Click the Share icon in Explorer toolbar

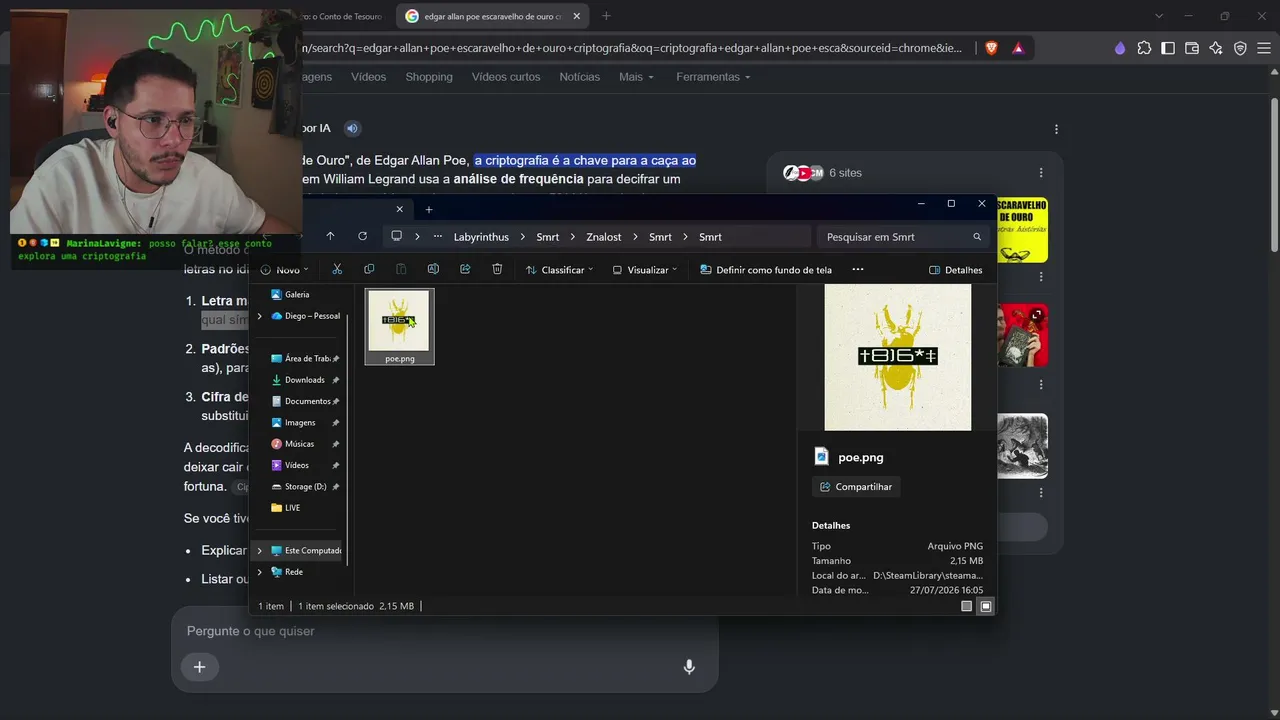click(465, 269)
